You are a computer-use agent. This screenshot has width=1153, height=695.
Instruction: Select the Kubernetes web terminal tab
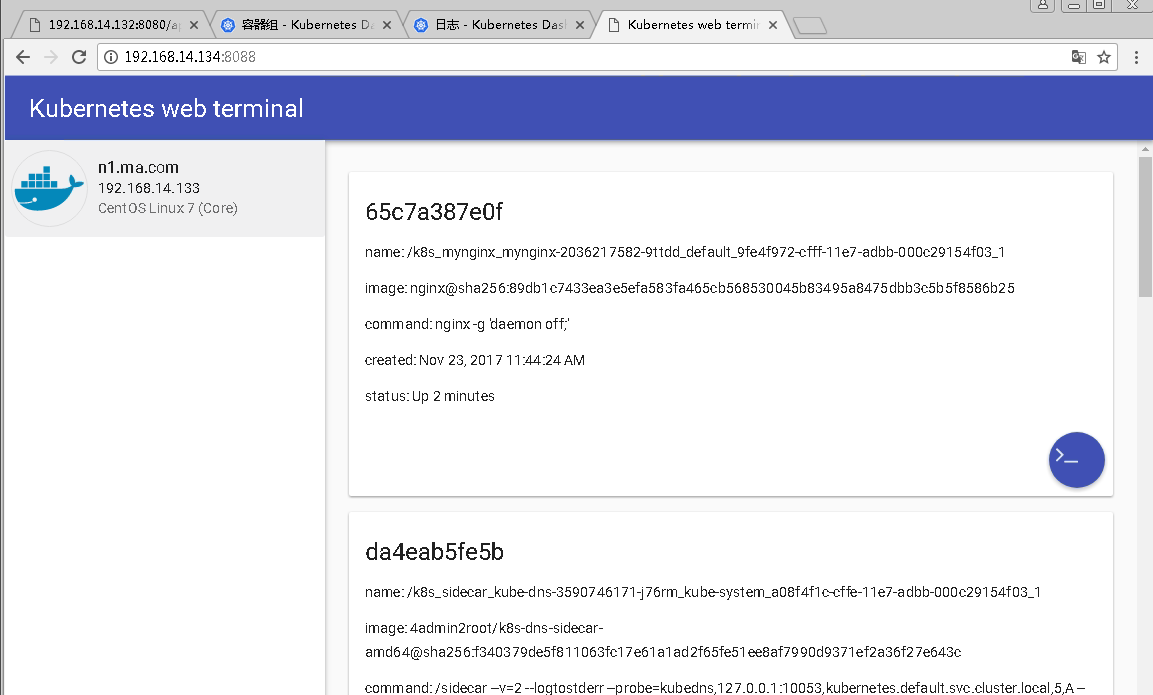[692, 24]
